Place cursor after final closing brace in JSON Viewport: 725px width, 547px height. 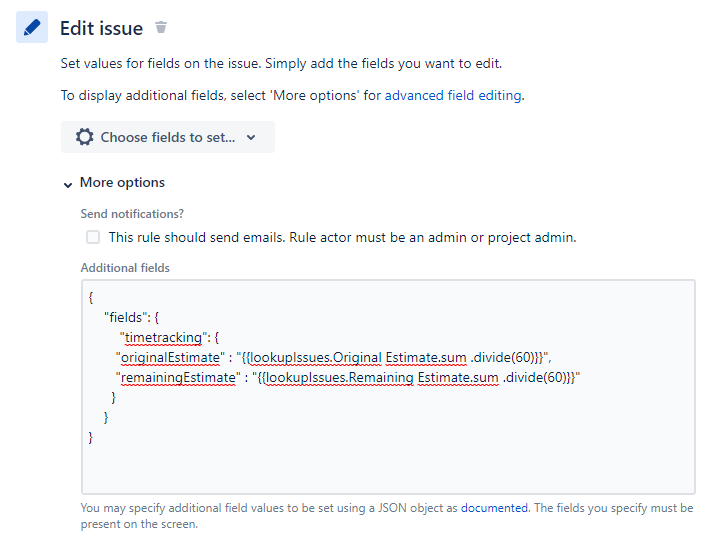(x=94, y=437)
